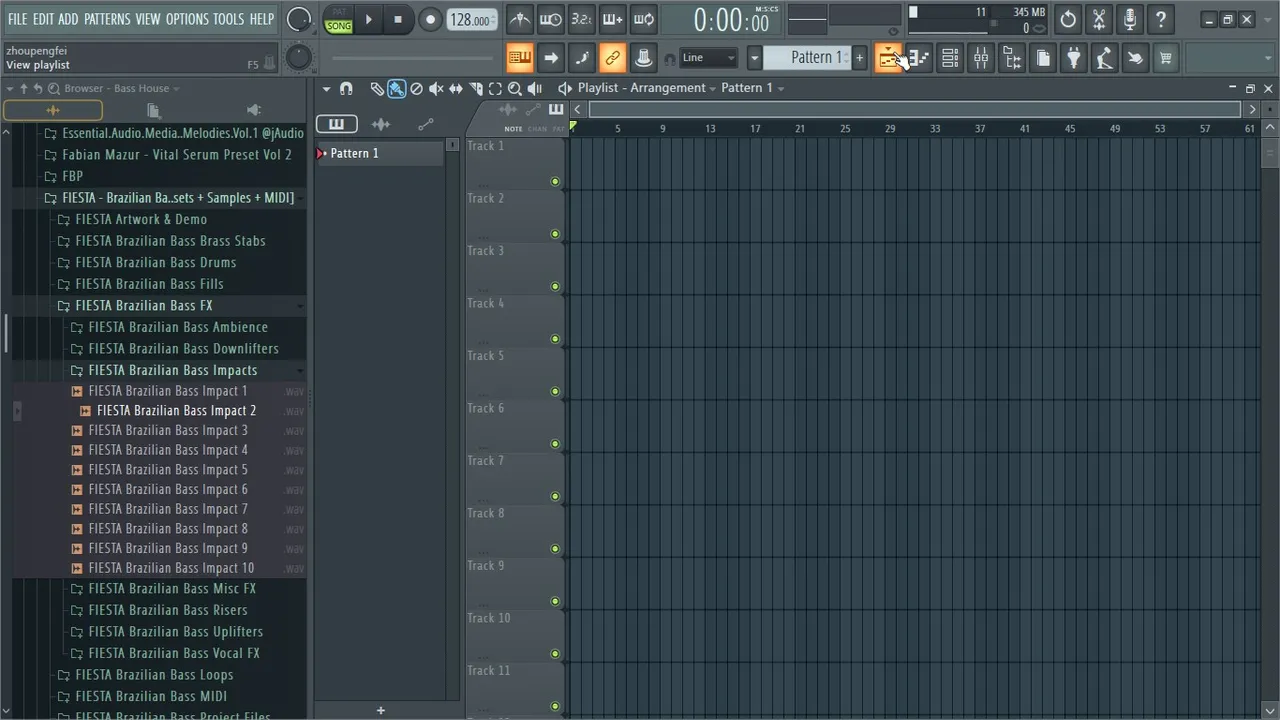This screenshot has width=1280, height=720.
Task: Open the shopping cart content library icon
Action: coord(1166,58)
